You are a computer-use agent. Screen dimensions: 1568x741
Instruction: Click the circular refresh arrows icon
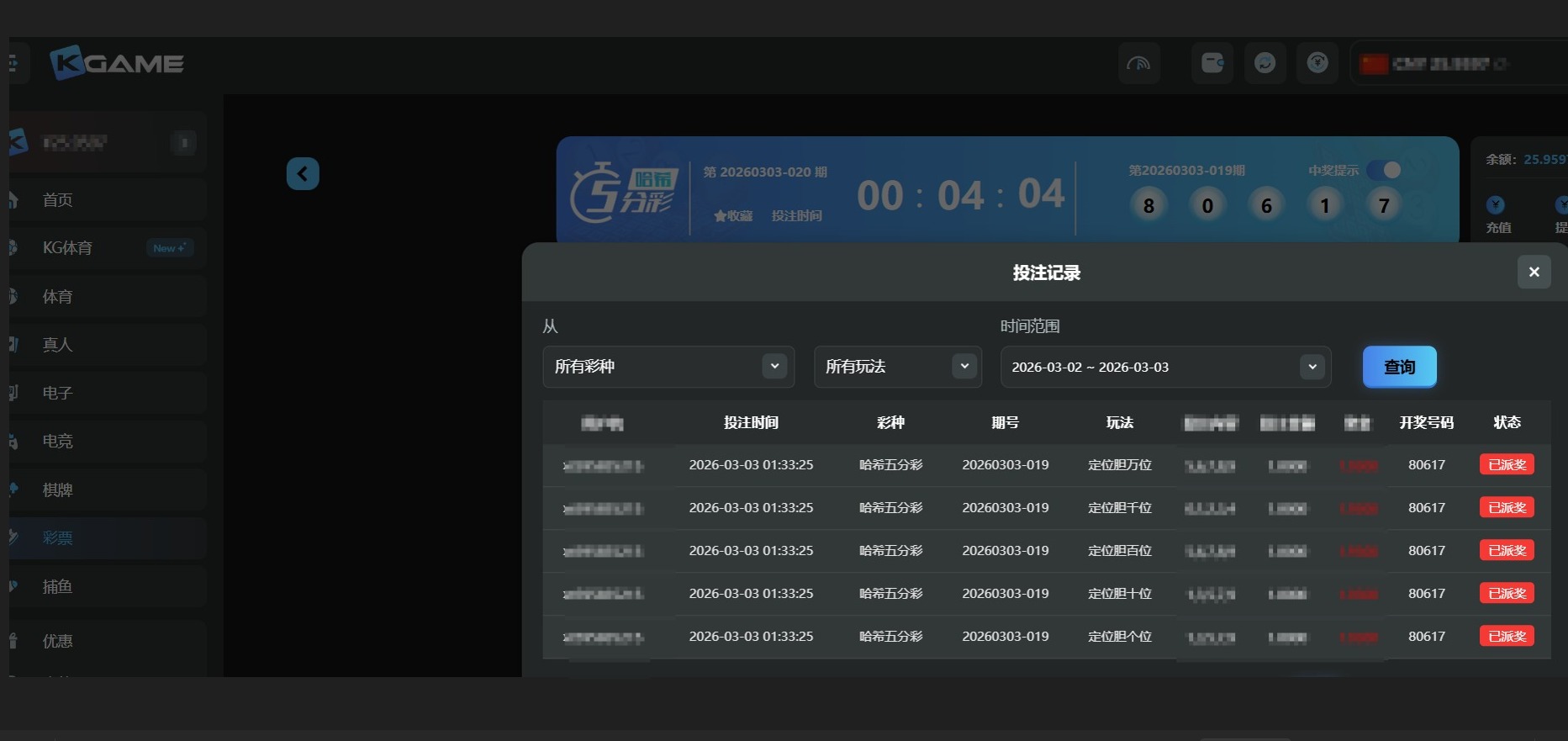point(1264,63)
